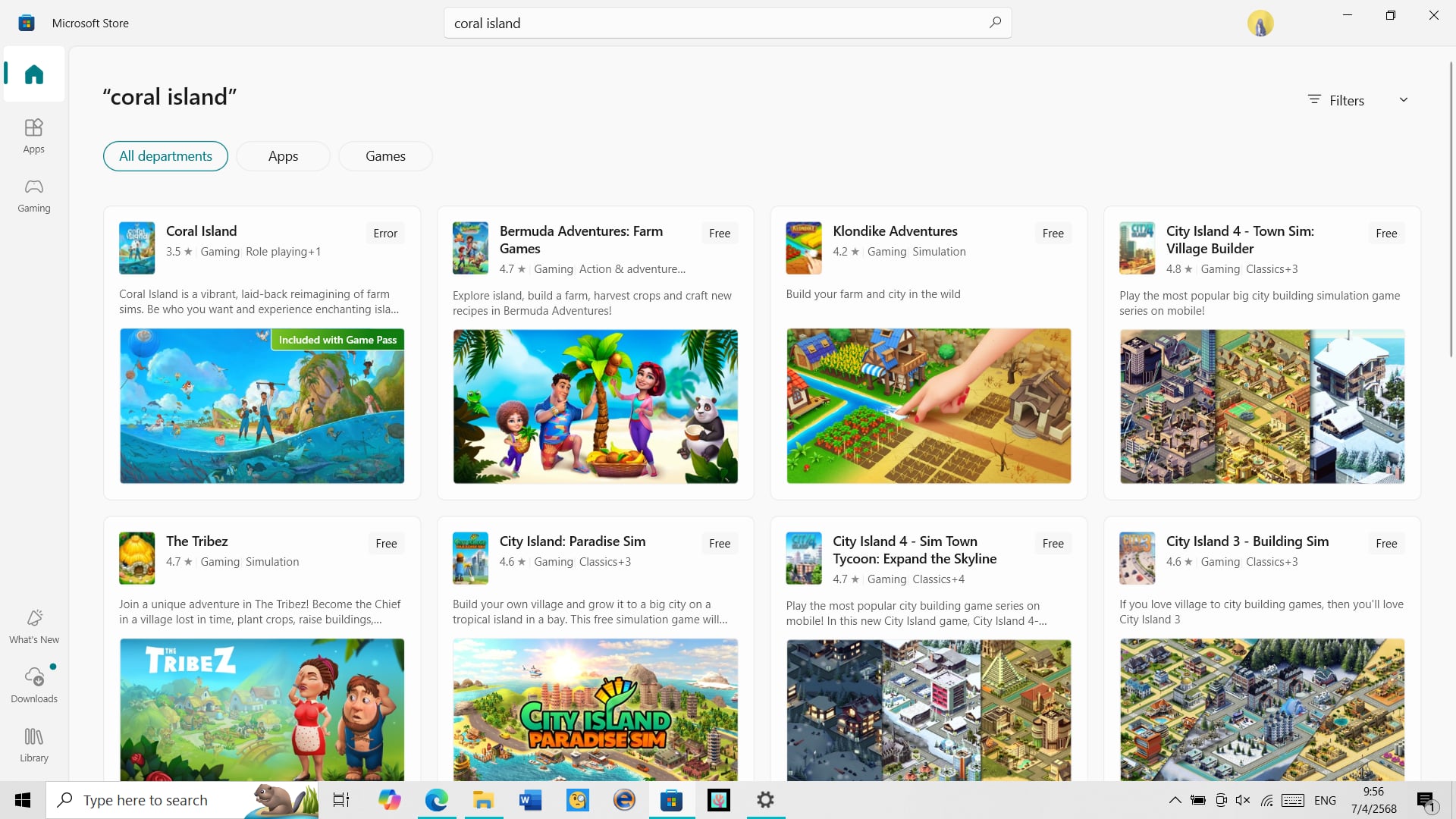Screen dimensions: 1456x819
Task: Open Bermuda Adventures screenshot thumbnail
Action: click(x=595, y=406)
